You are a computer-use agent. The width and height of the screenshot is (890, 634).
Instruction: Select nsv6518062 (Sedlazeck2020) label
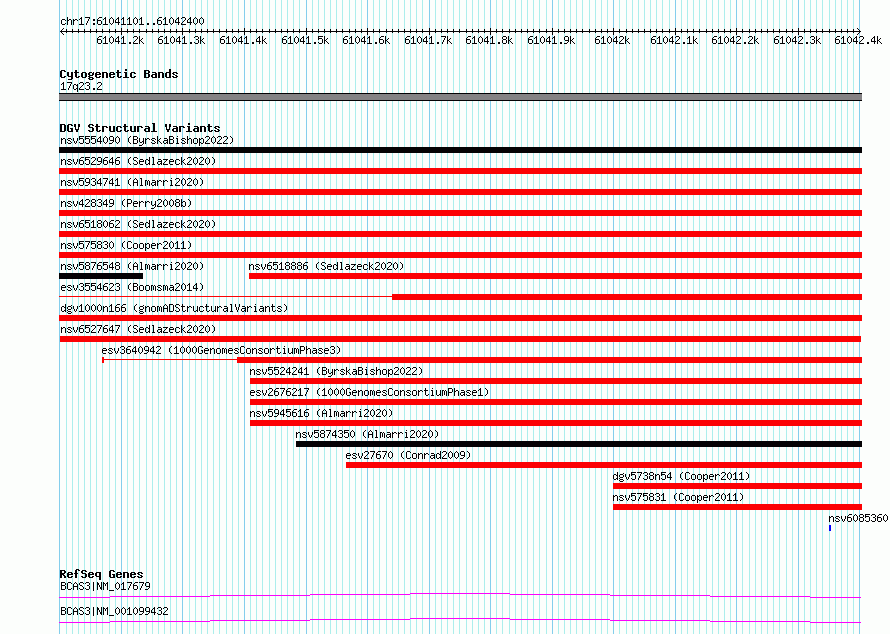[x=138, y=224]
